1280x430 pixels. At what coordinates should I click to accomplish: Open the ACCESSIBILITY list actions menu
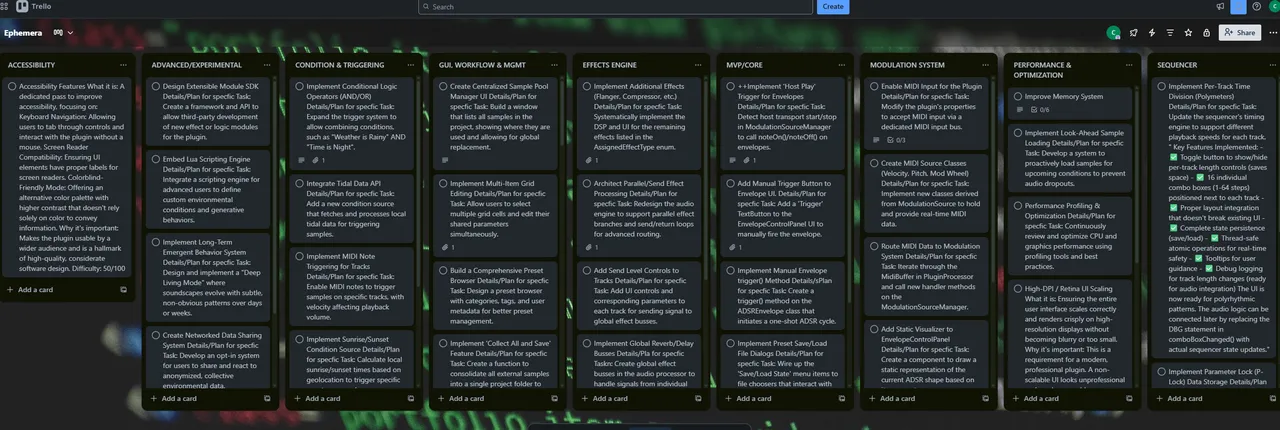click(x=123, y=65)
